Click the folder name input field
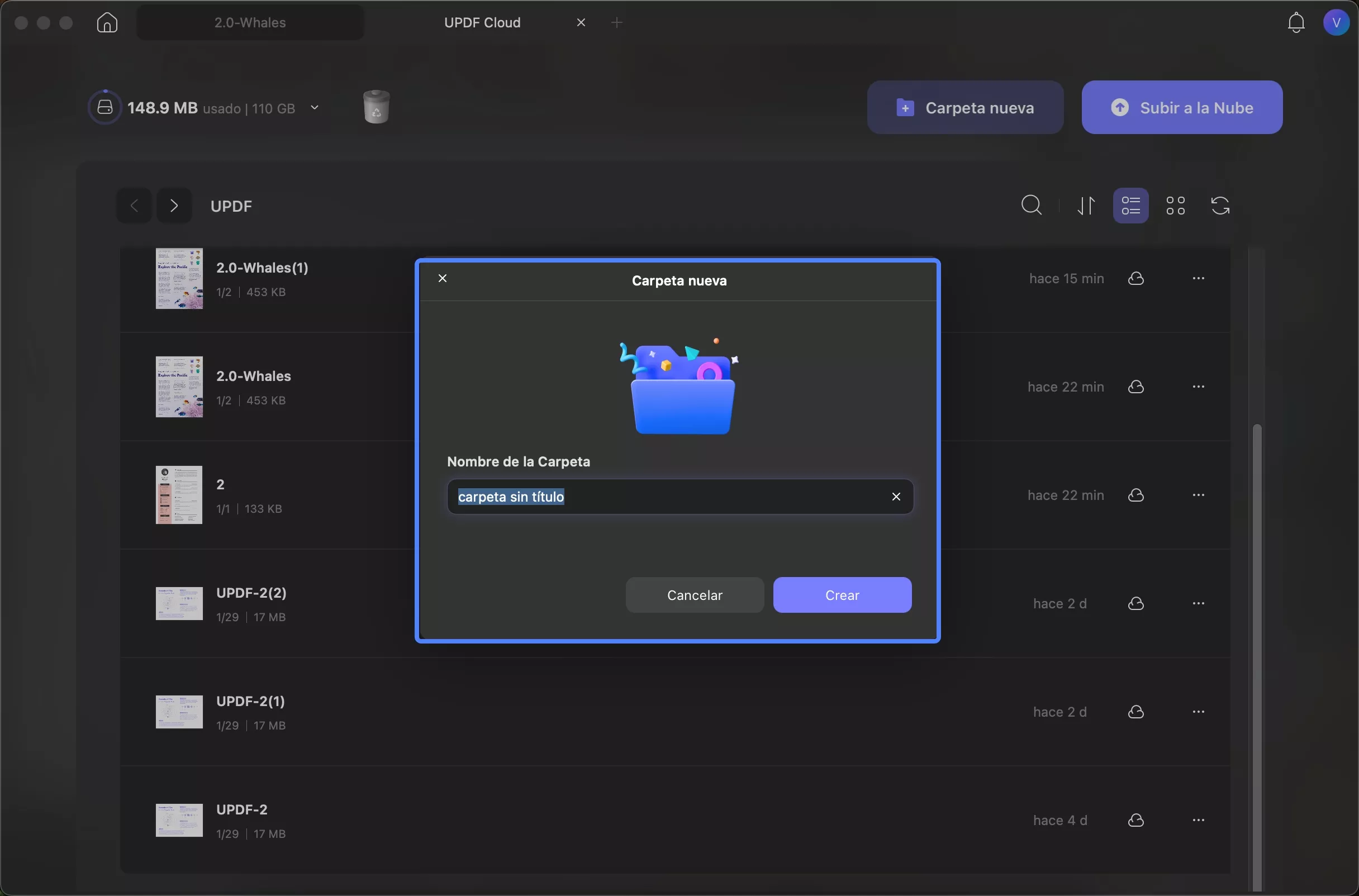 pos(680,497)
